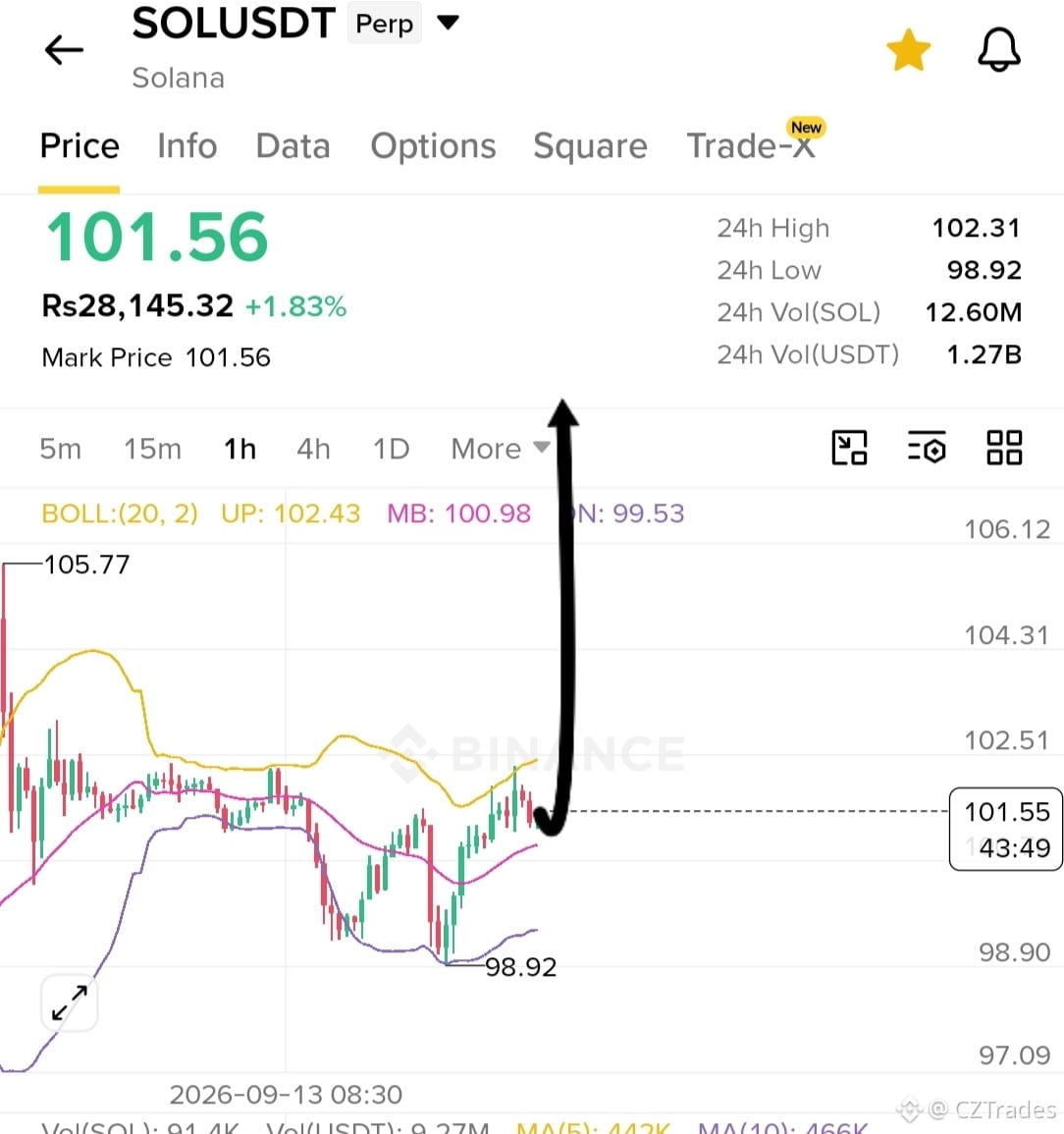
Task: Open the Square tab
Action: pyautogui.click(x=590, y=147)
